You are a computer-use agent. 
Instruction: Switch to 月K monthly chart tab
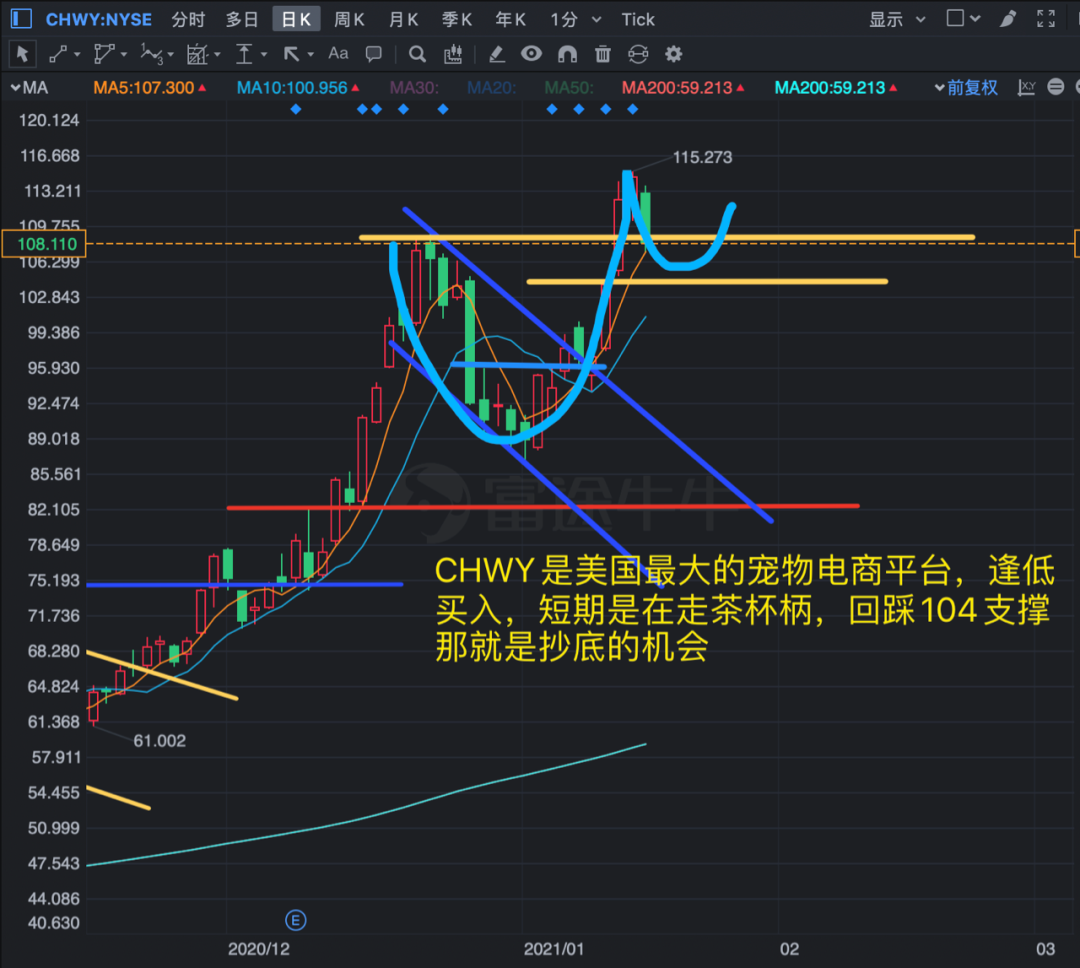(403, 19)
